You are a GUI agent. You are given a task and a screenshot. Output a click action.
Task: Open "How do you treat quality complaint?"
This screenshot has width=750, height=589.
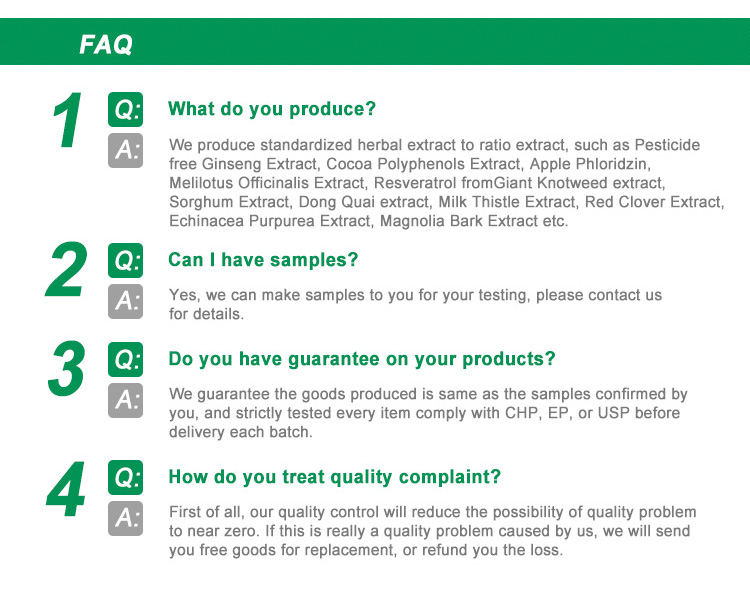334,477
